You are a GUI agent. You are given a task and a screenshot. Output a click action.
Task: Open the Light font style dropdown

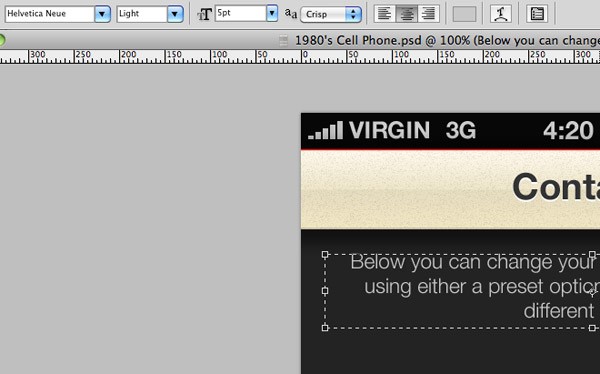[175, 14]
